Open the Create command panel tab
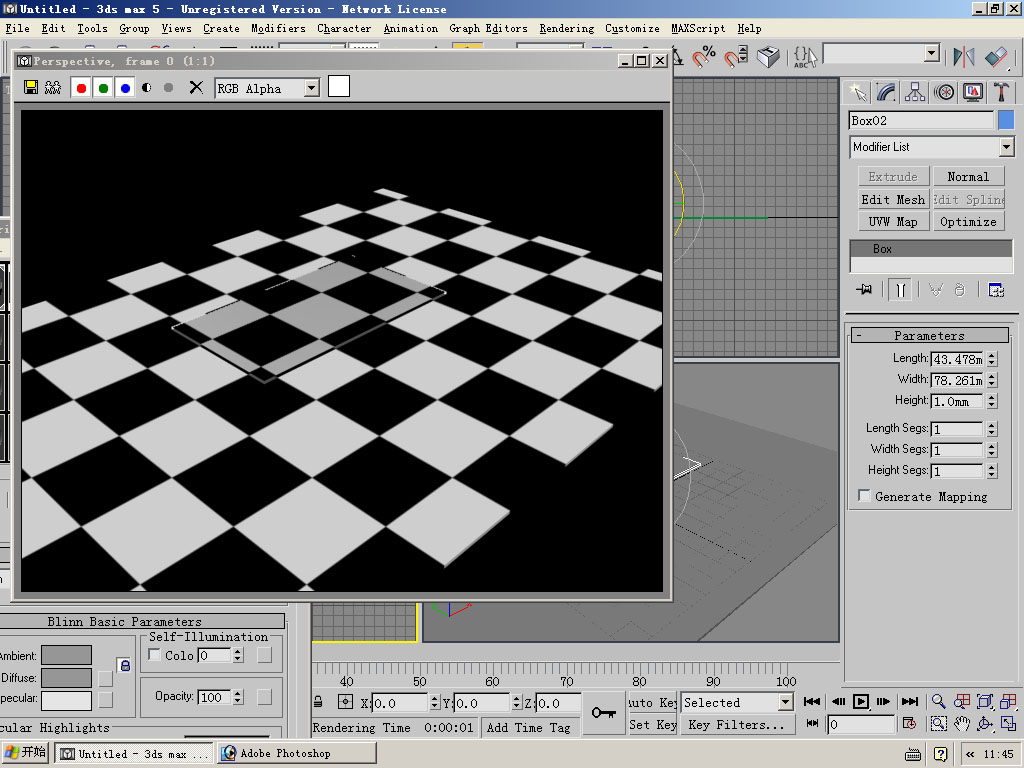Image resolution: width=1024 pixels, height=768 pixels. 857,93
